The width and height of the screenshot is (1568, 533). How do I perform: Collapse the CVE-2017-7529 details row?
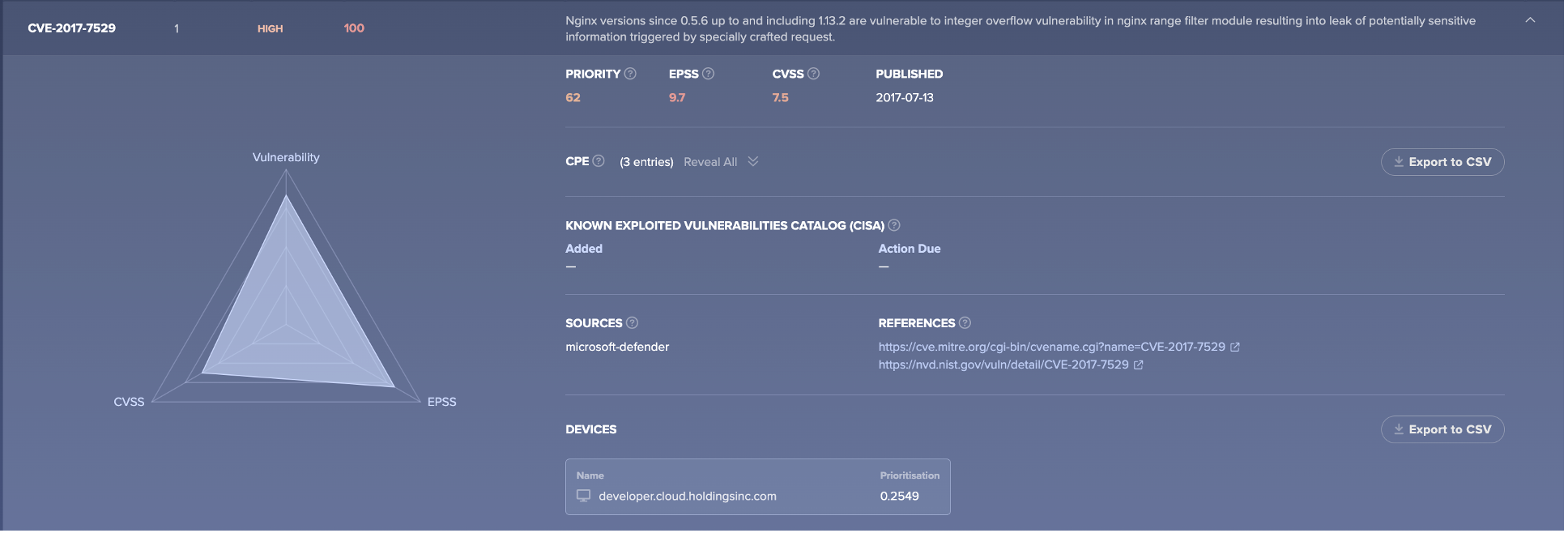coord(1530,20)
